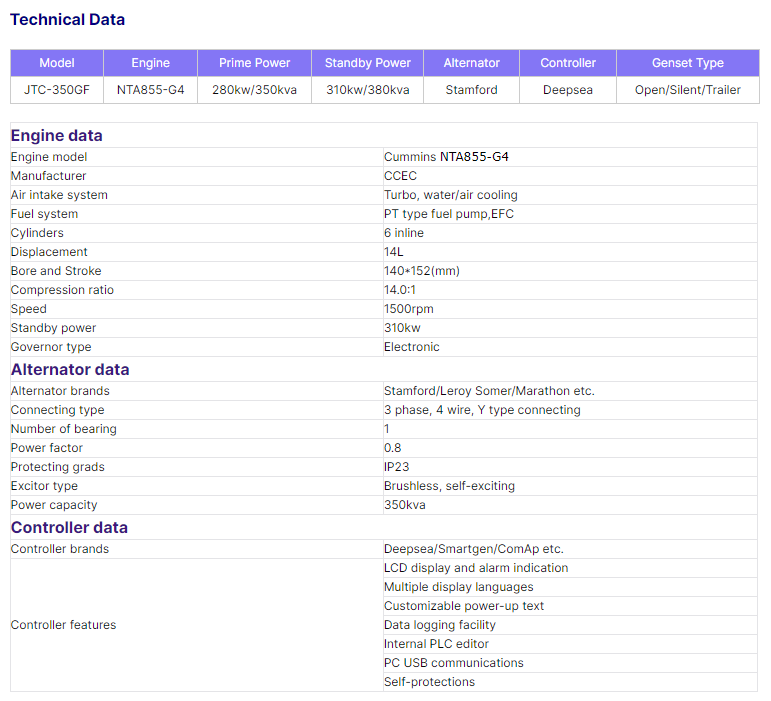Select 'Multiple display languages' feature
The image size is (771, 701).
[x=458, y=587]
